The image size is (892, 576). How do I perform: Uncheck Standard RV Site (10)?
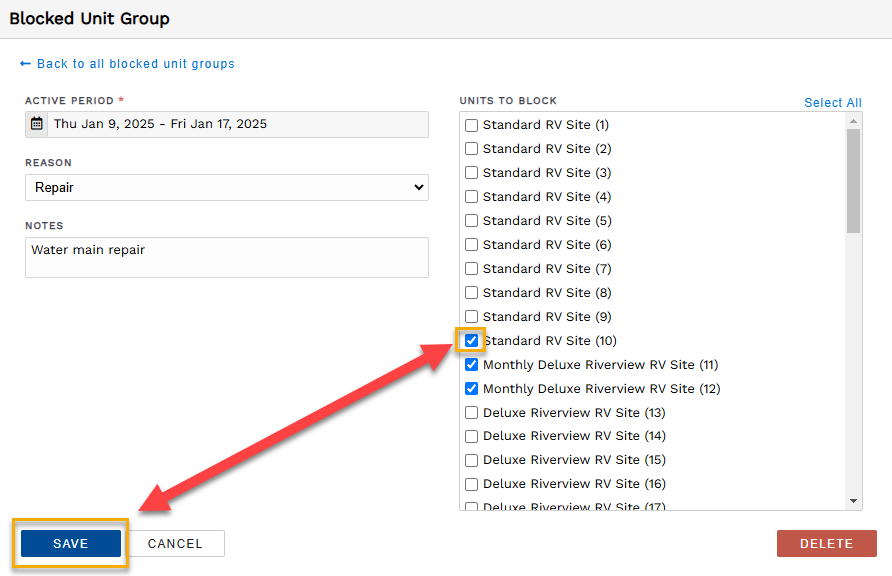pyautogui.click(x=472, y=341)
